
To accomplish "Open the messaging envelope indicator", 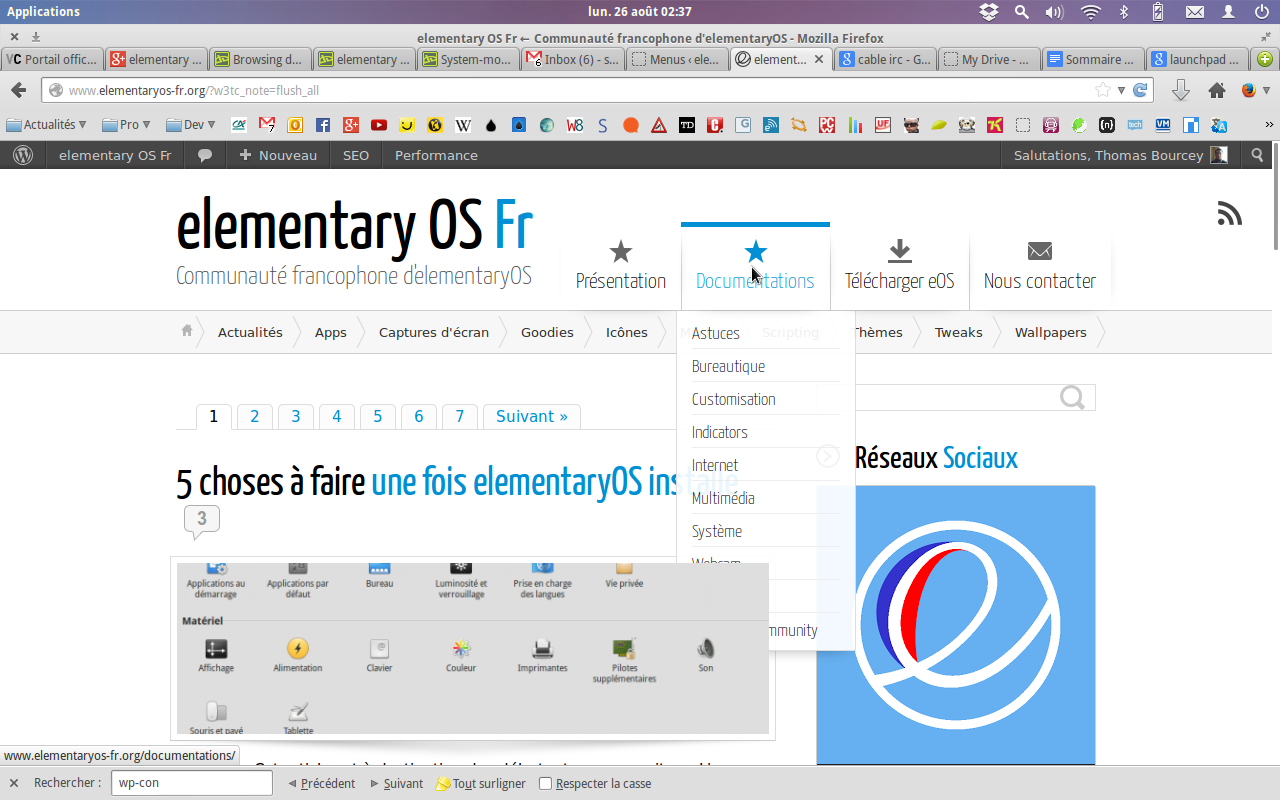I will pyautogui.click(x=1194, y=12).
